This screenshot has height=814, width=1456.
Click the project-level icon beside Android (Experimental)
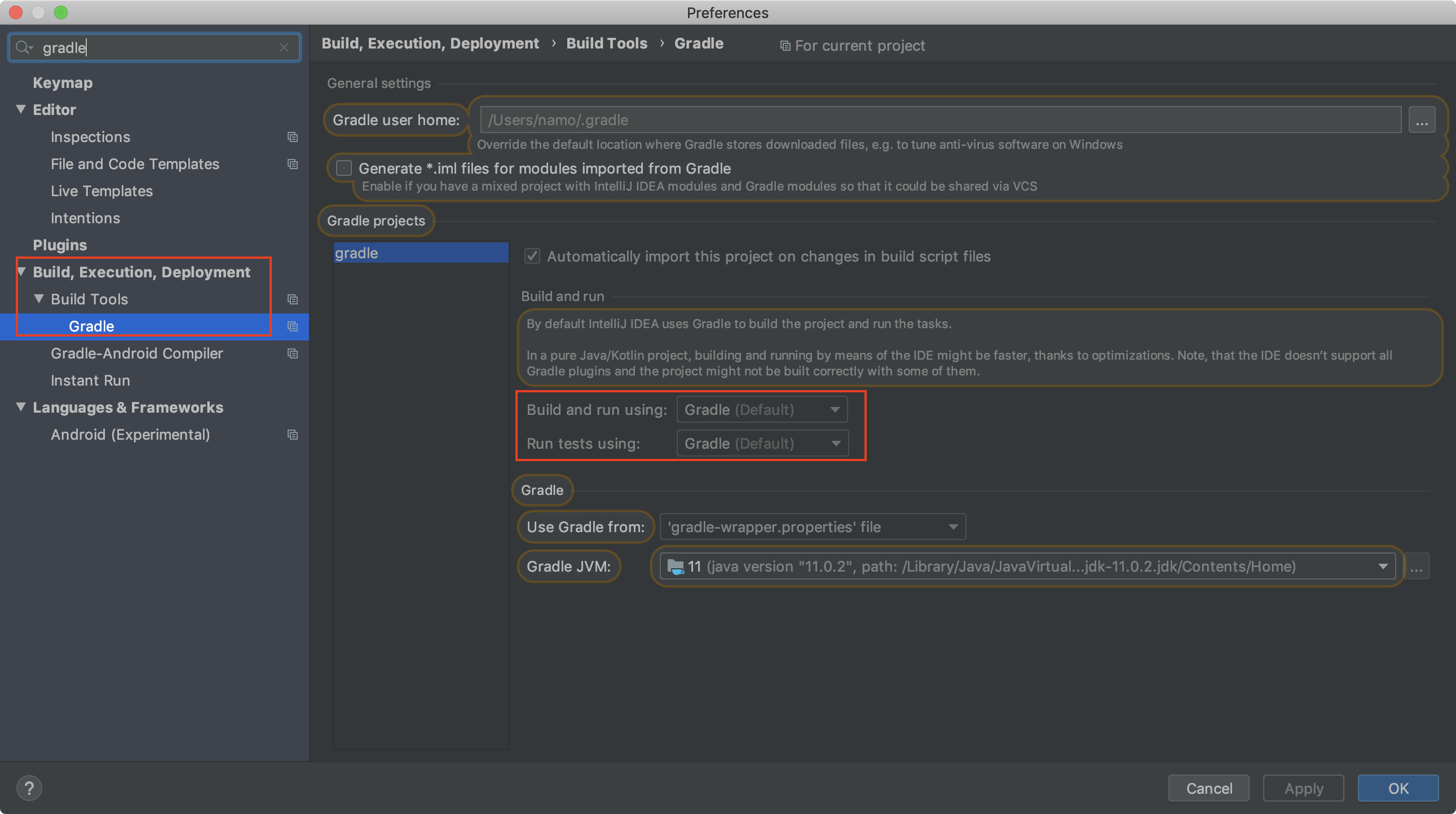[292, 435]
